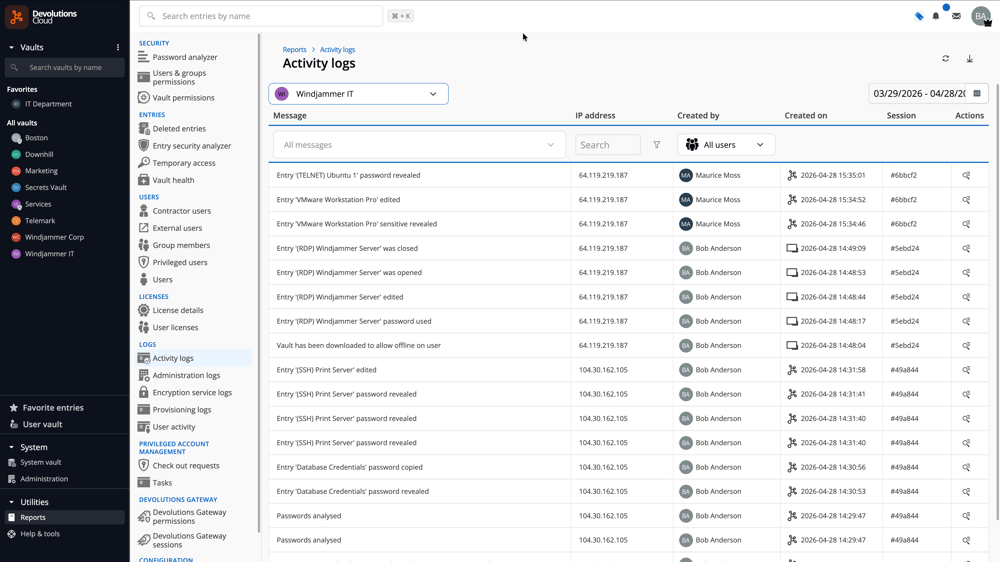The width and height of the screenshot is (1000, 562).
Task: Open Tasks under Privileged Account Management
Action: 162,483
